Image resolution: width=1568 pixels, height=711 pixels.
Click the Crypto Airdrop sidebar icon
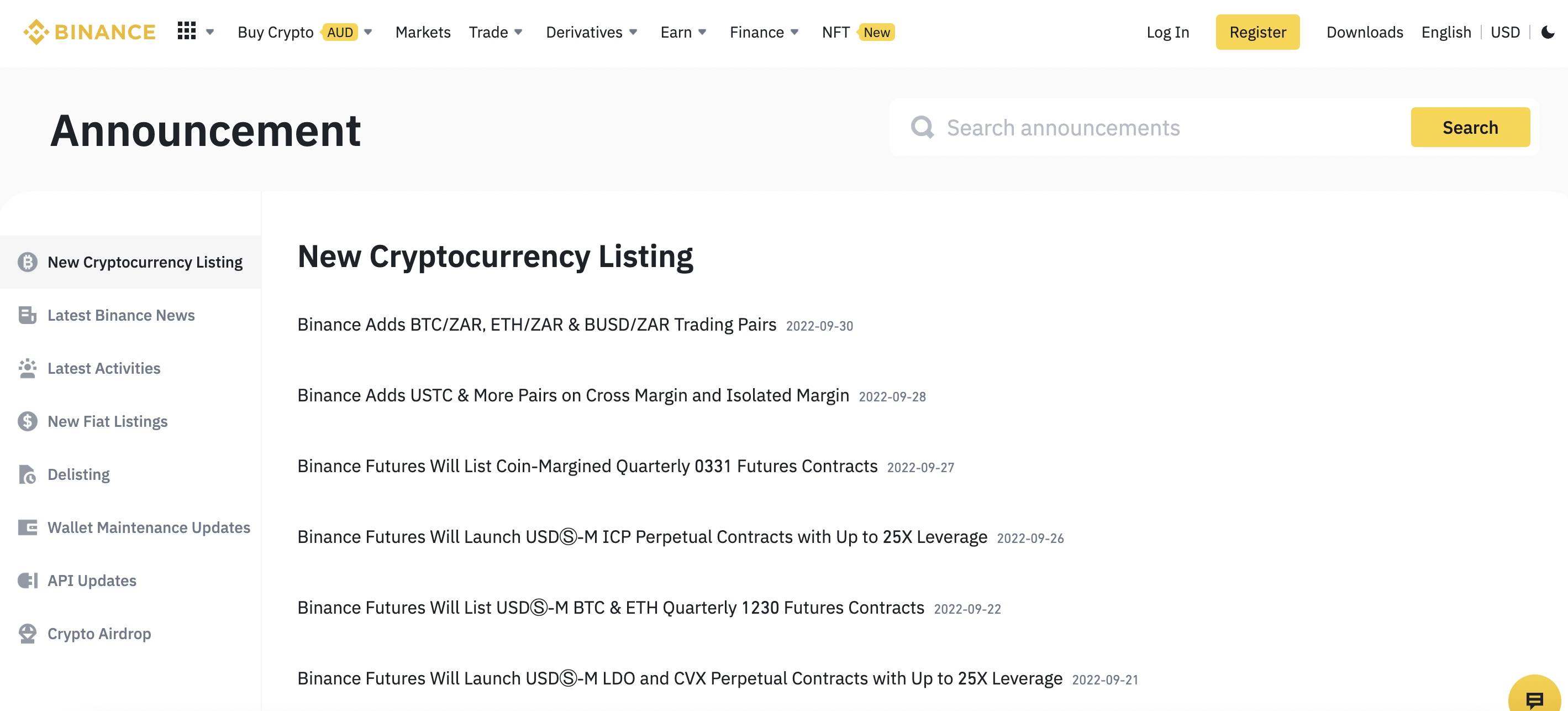27,633
